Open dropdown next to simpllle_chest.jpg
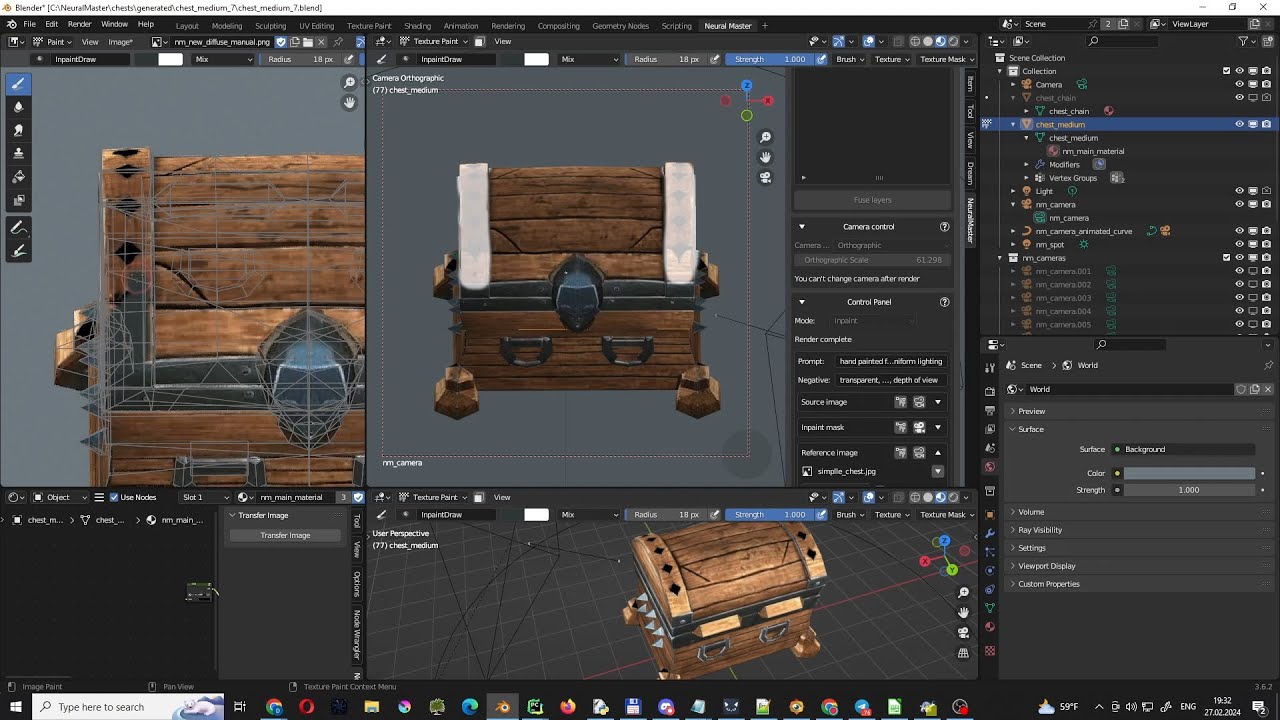 point(938,472)
